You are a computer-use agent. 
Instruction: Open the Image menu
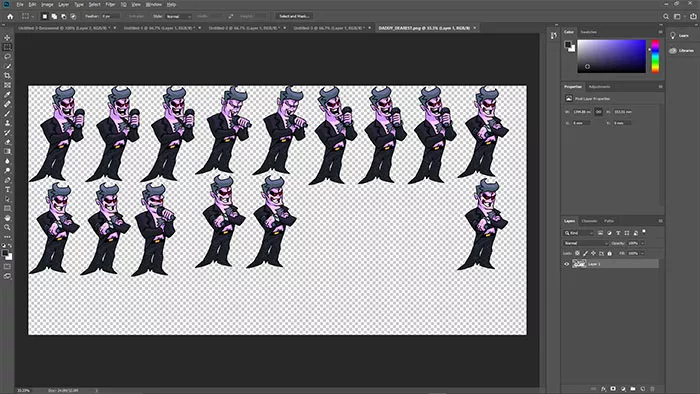pos(47,4)
